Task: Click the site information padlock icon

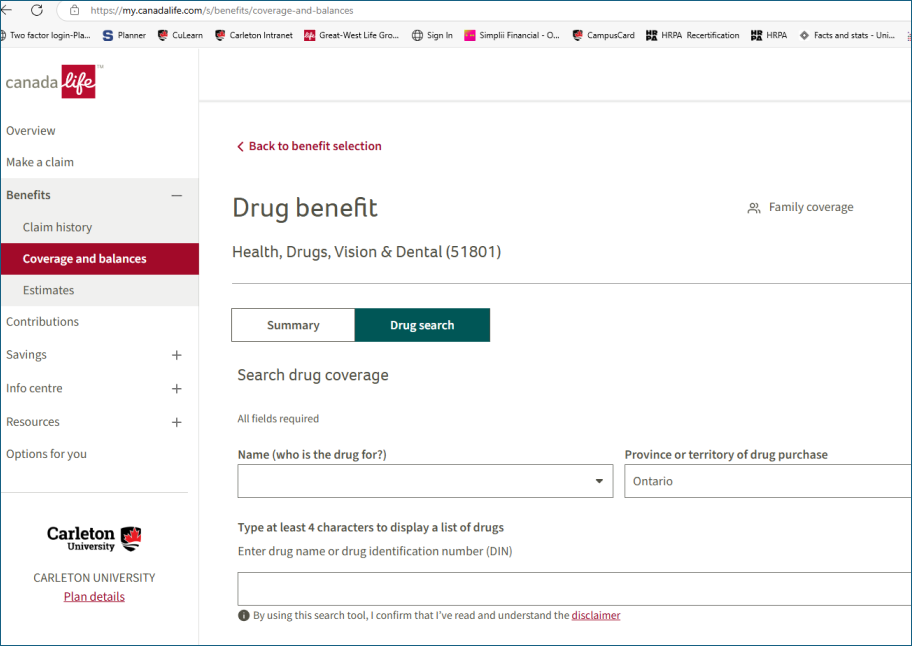Action: [74, 10]
